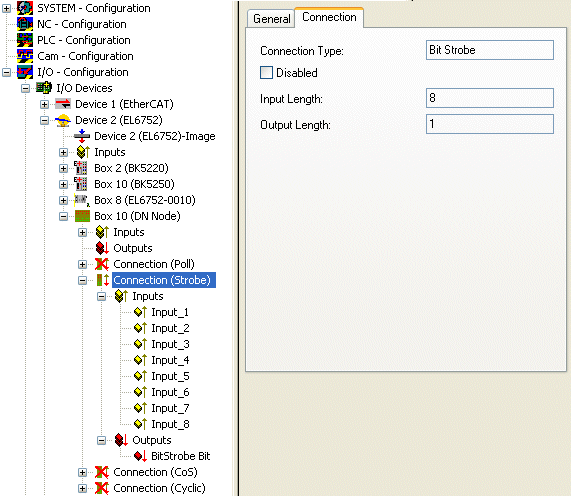Click the Outputs icon under Box 10 (DN Node)

pos(102,248)
